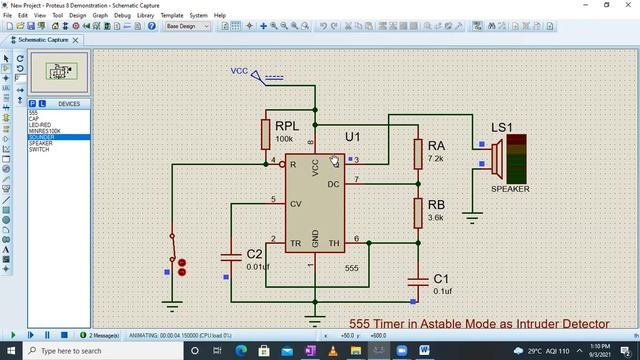Select the 2D Graphics Symbols tool
This screenshot has width=640, height=360.
(x=6, y=259)
